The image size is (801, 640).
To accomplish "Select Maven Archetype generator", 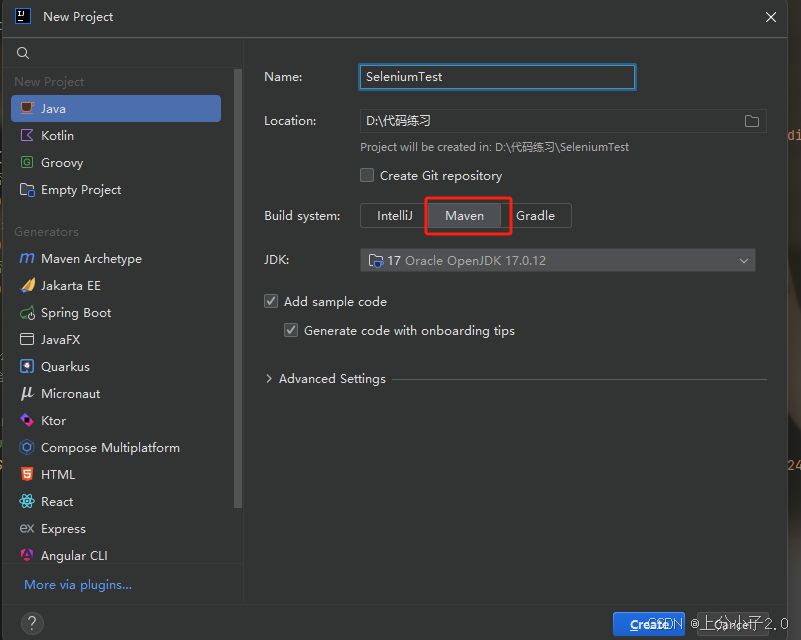I will 116,258.
